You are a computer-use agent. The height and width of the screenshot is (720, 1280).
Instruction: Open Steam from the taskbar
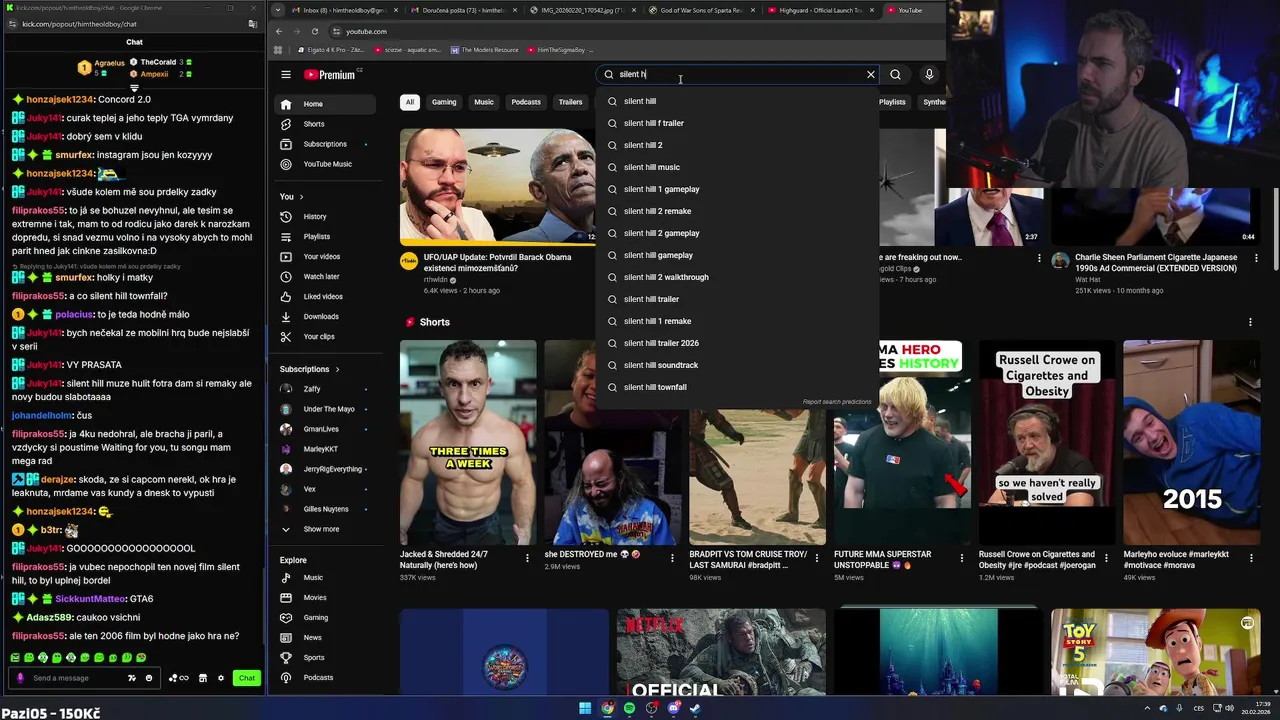[695, 708]
